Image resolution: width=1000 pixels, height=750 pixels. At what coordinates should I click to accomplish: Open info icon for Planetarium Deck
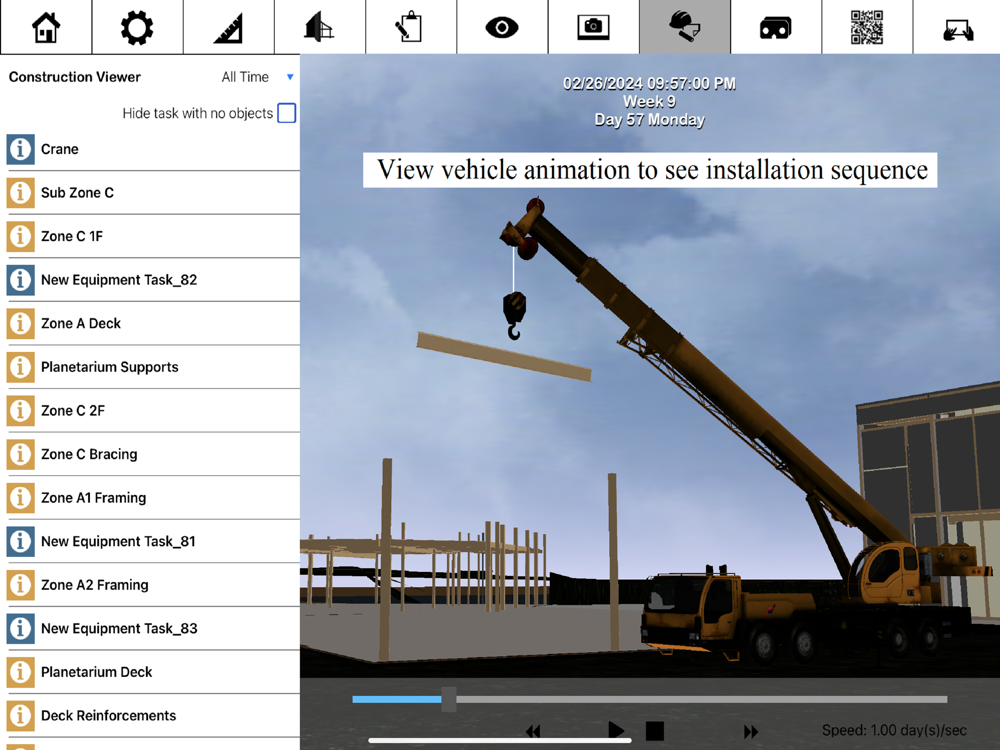[x=20, y=672]
